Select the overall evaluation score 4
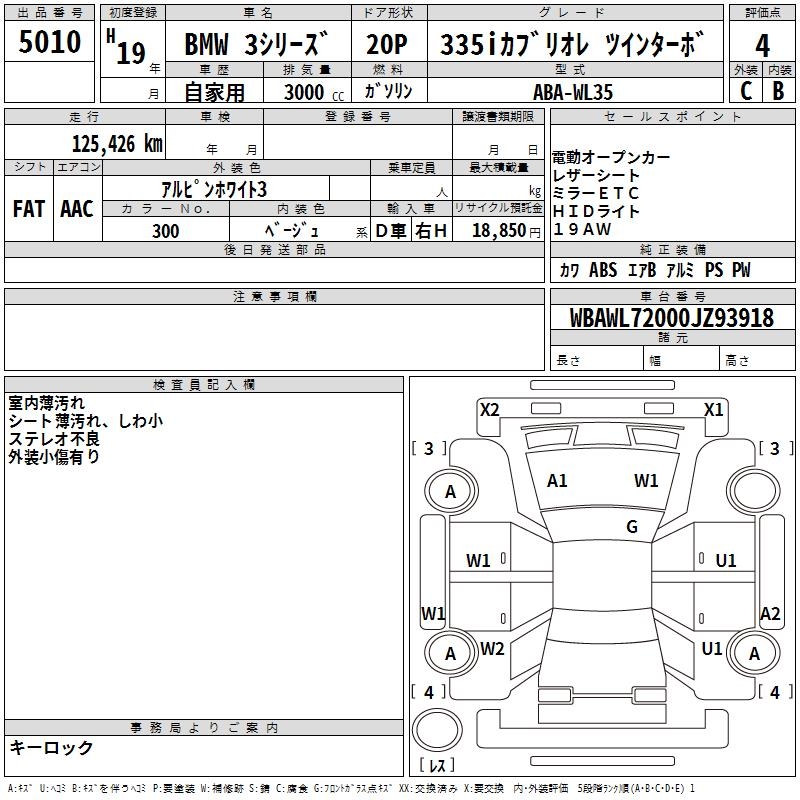Screen dimensions: 800x800 762,45
